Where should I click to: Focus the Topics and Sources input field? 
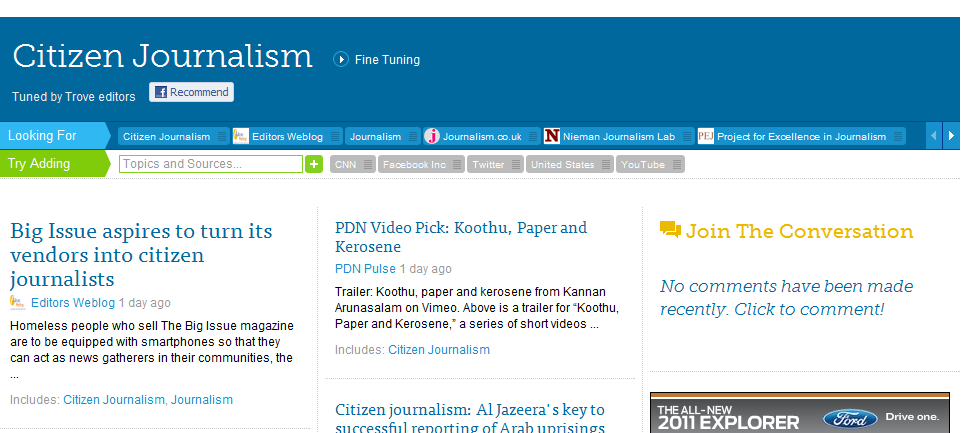[x=210, y=164]
